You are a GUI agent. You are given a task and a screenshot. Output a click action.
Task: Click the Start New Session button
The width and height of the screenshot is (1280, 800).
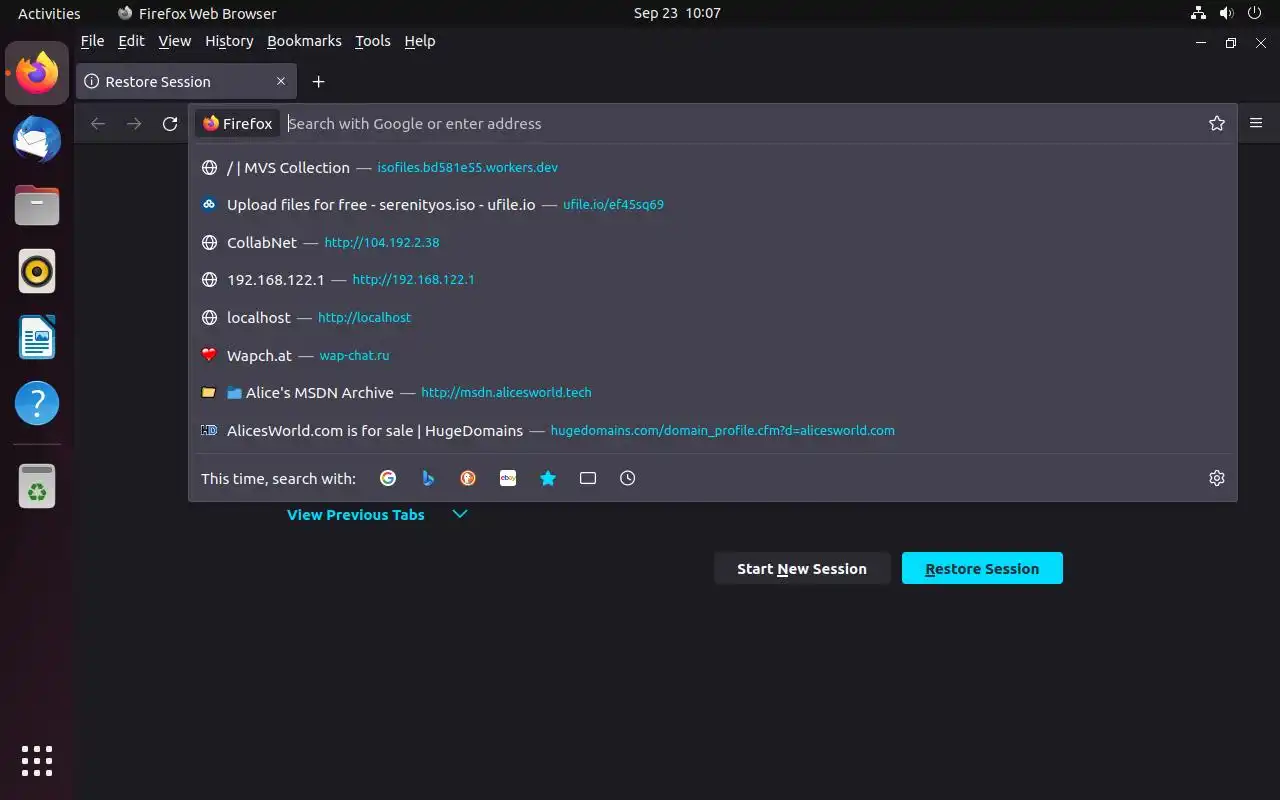[802, 568]
